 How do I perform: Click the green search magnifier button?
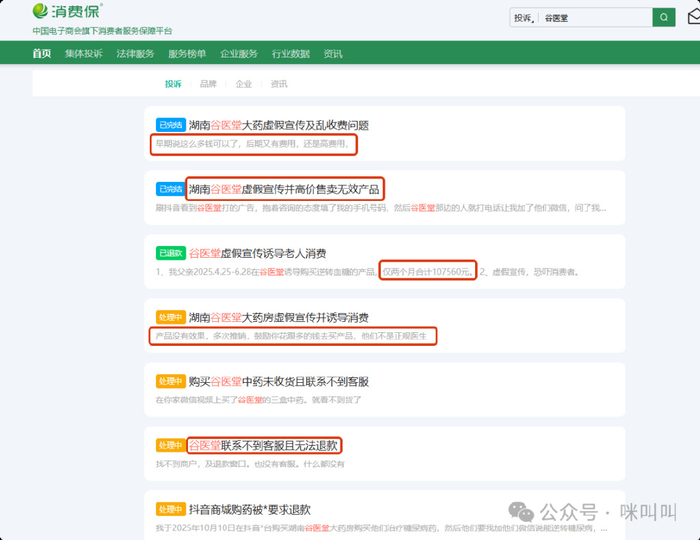click(664, 17)
